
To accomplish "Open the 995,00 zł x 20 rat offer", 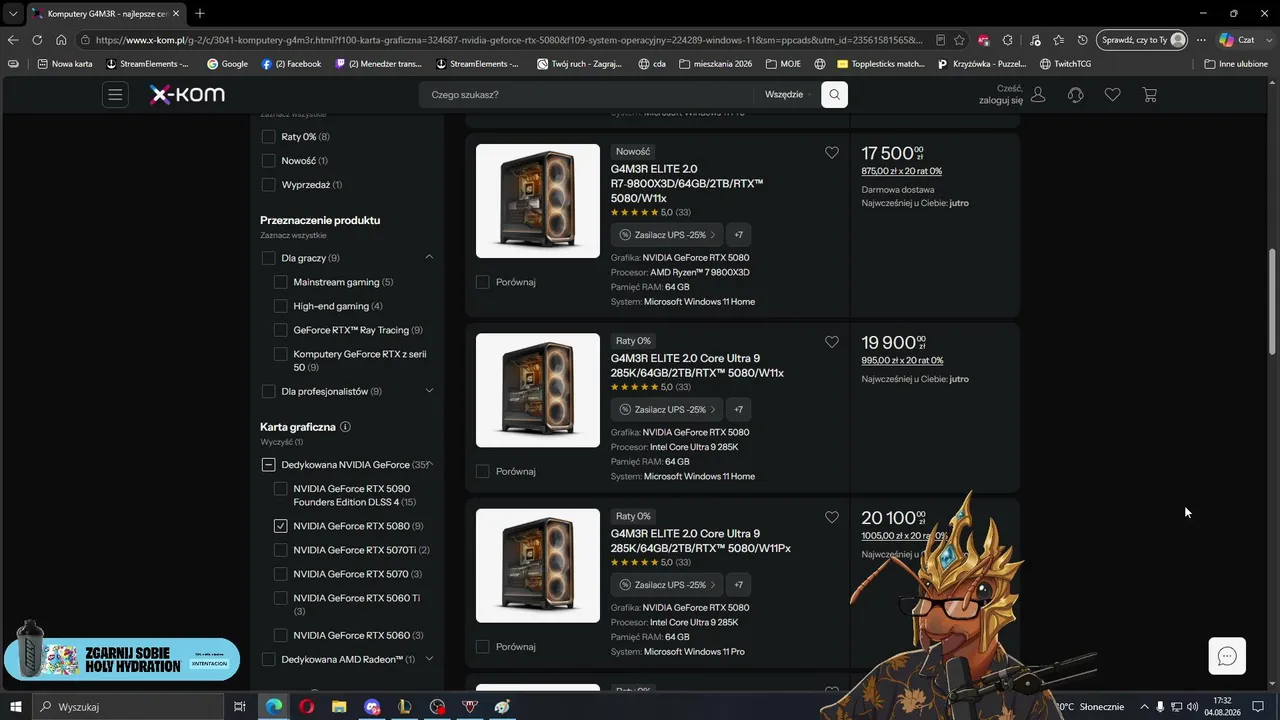I will click(902, 361).
